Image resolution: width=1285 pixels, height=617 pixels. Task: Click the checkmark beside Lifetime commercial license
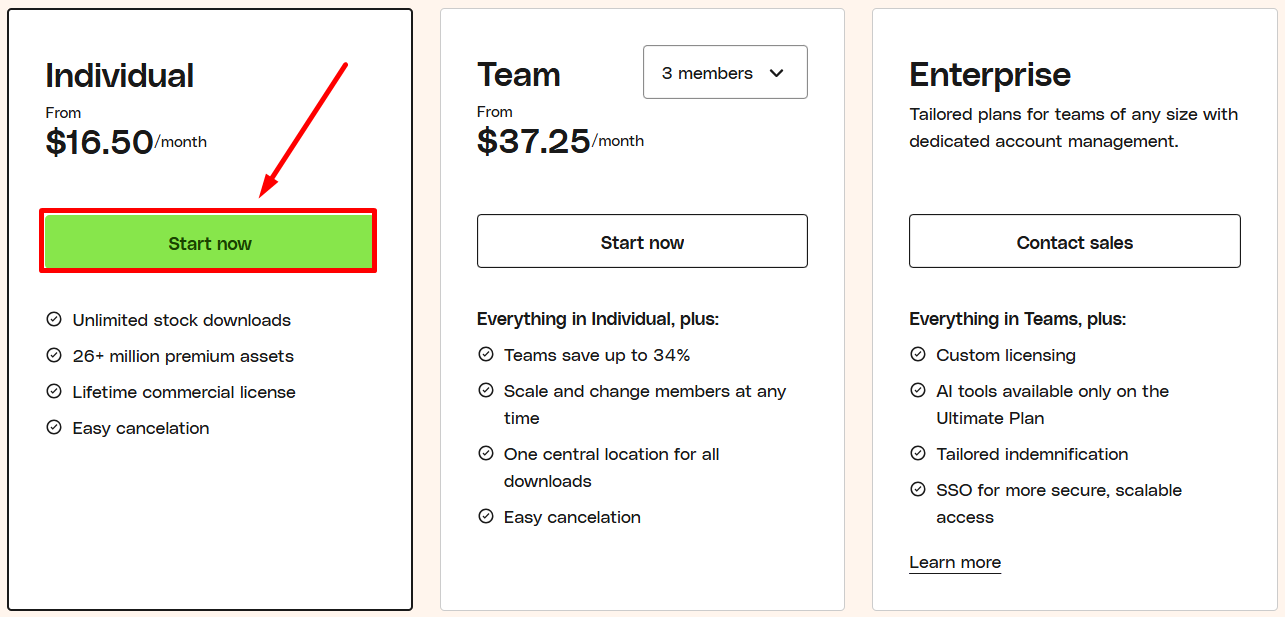(53, 392)
